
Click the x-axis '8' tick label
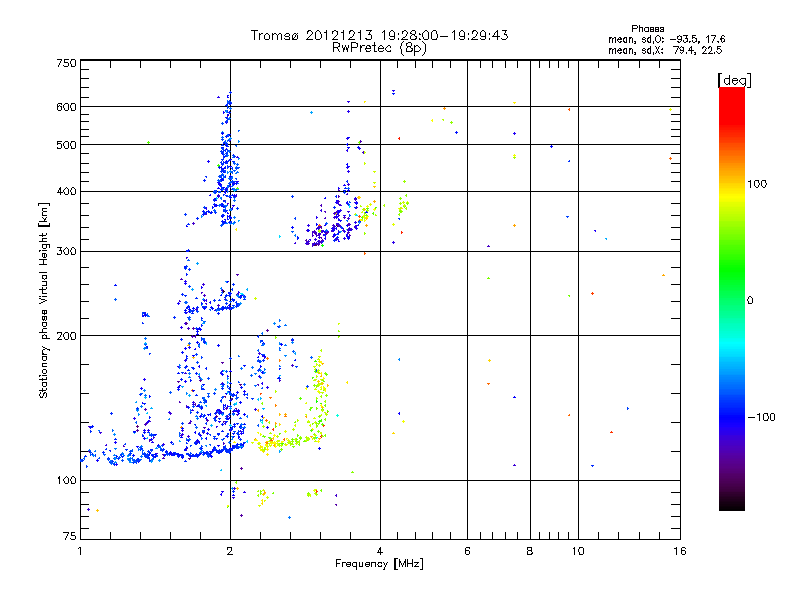530,551
